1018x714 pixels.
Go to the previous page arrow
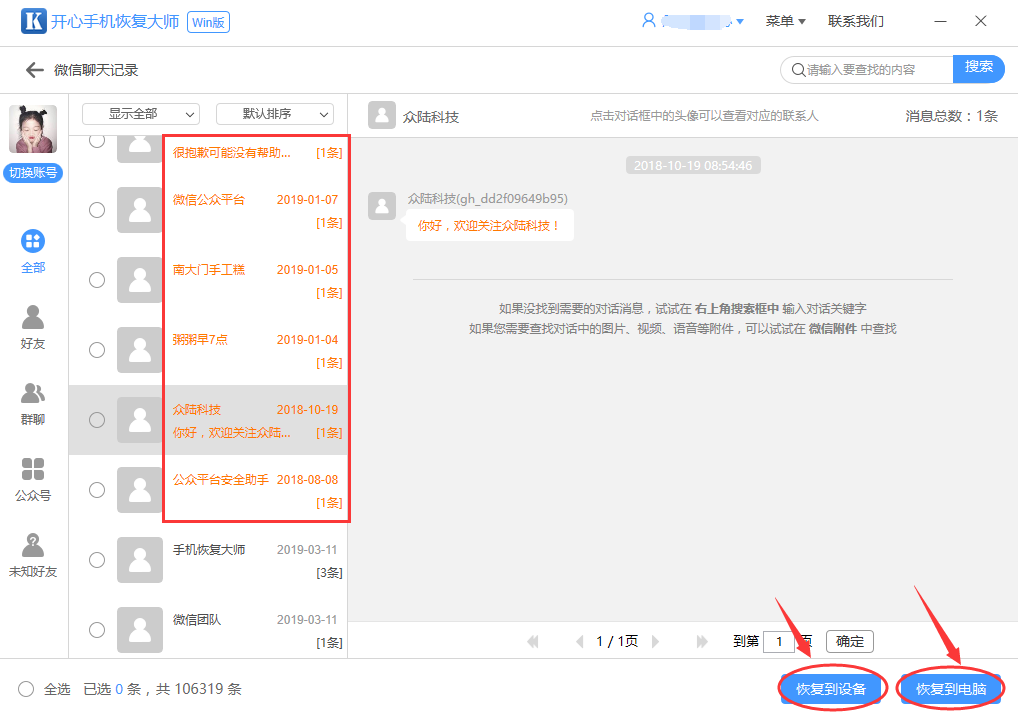coord(580,641)
